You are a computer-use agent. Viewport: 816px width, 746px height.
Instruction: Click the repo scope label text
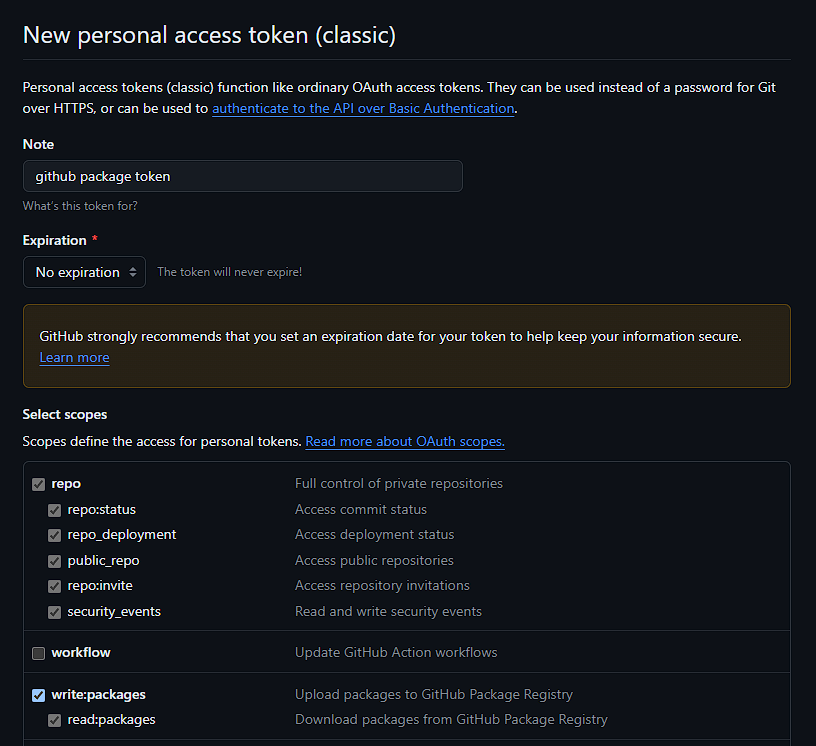(66, 484)
